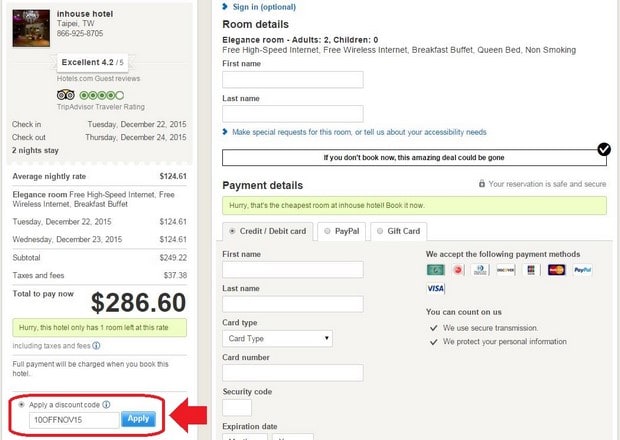The height and width of the screenshot is (440, 620).
Task: Click the black checkmark badge icon
Action: click(x=604, y=149)
